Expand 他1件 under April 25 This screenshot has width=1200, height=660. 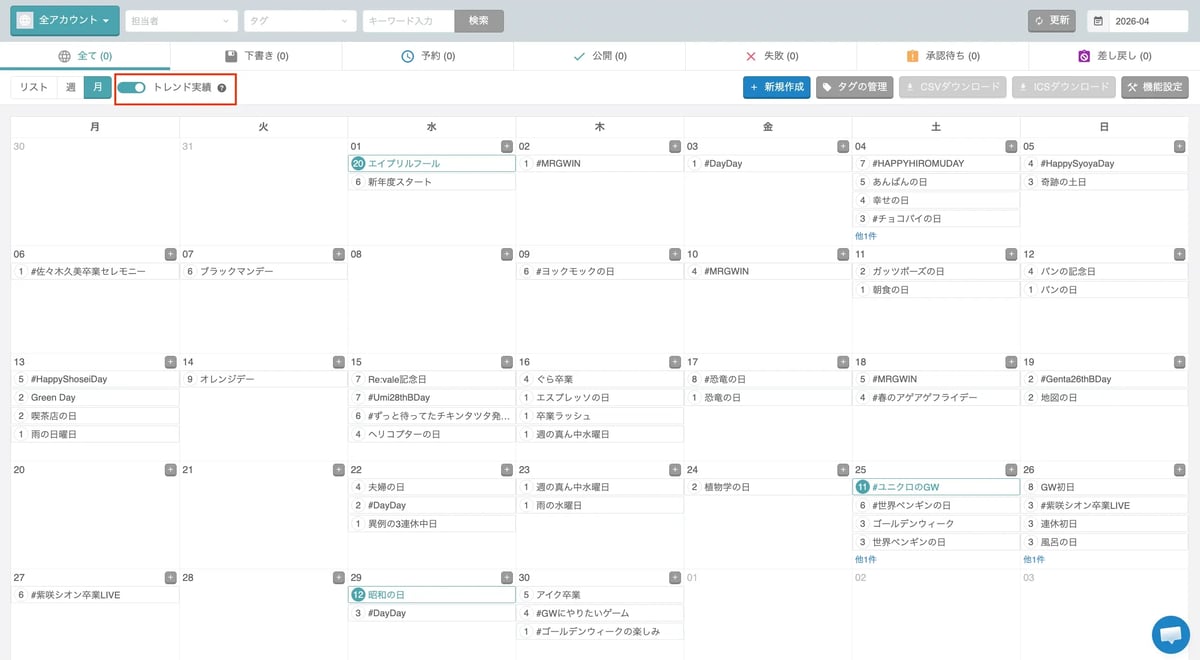point(865,557)
